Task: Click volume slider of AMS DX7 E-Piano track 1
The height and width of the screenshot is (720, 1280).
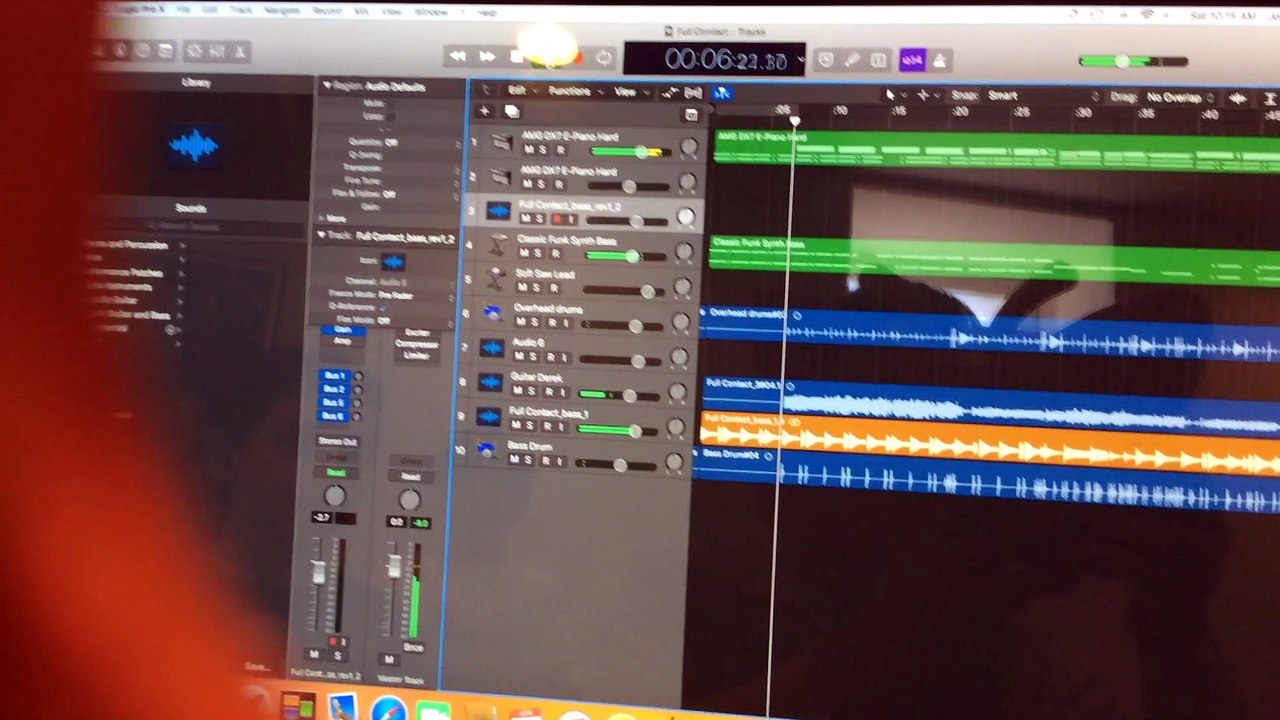Action: [x=632, y=151]
